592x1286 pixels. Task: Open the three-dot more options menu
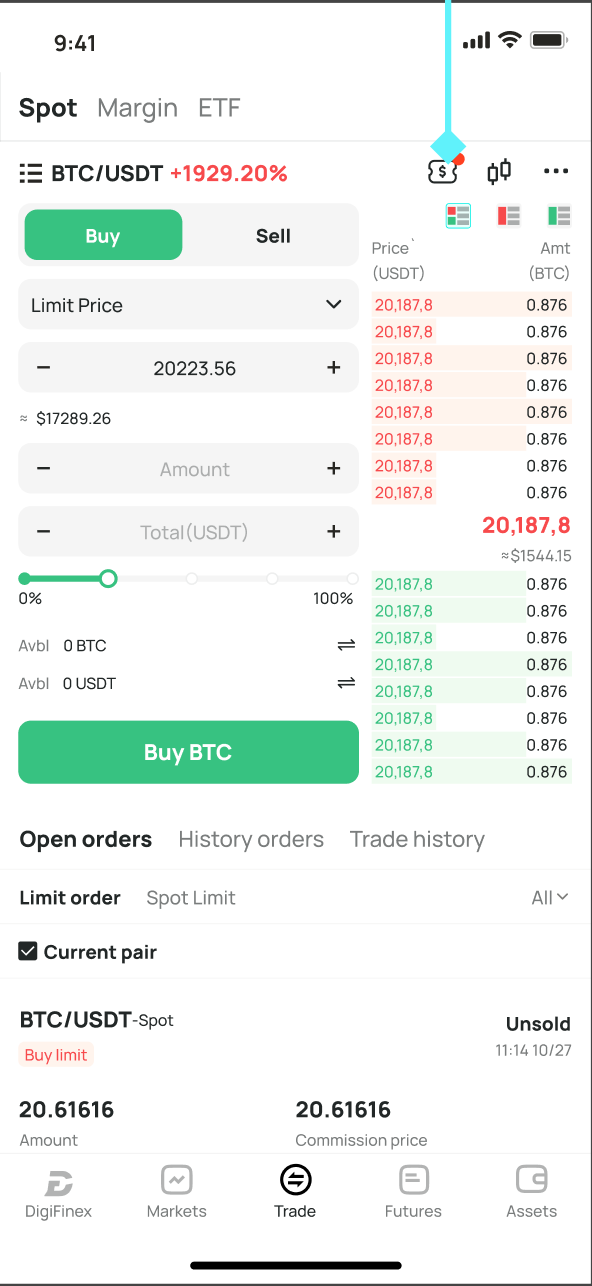click(x=556, y=172)
